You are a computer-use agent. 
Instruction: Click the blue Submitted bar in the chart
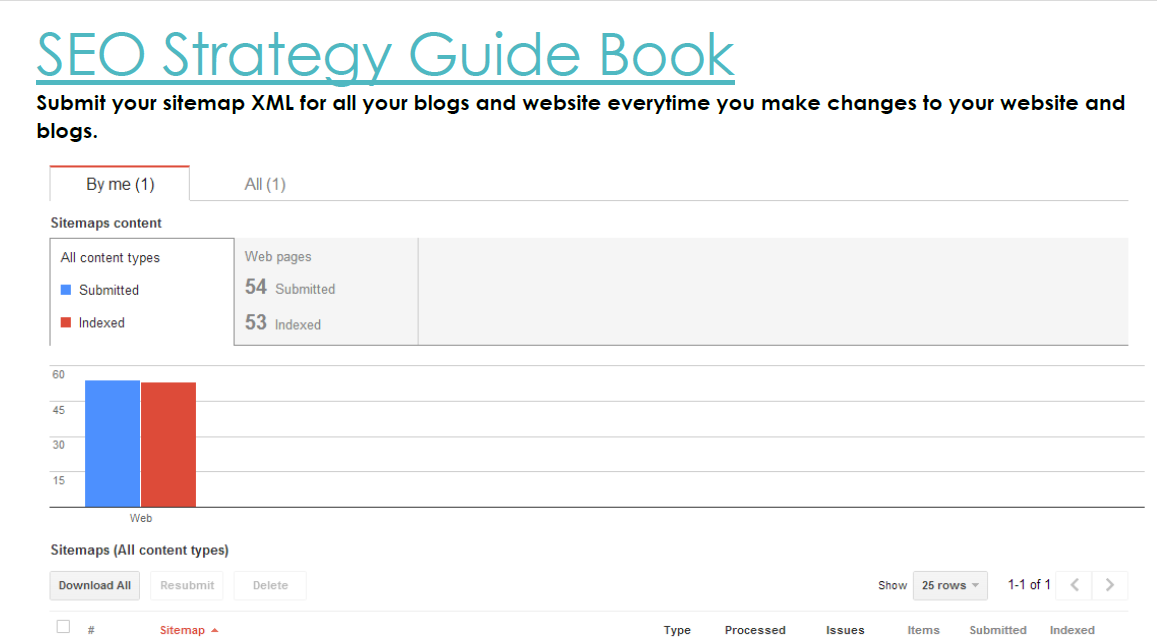(x=111, y=445)
